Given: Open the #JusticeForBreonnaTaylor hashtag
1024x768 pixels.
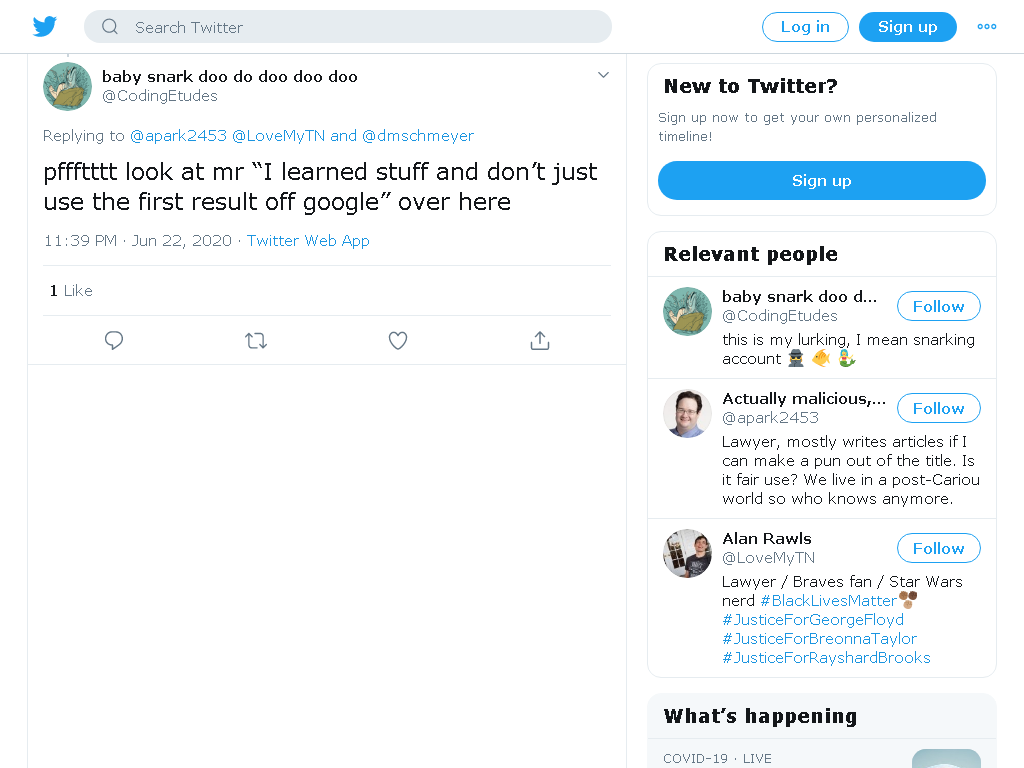Looking at the screenshot, I should click(820, 639).
